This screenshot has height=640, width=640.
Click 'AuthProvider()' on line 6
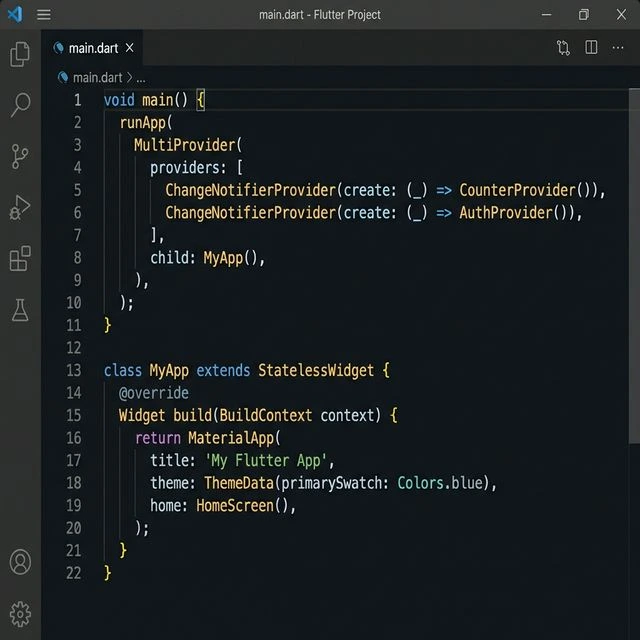pyautogui.click(x=513, y=213)
